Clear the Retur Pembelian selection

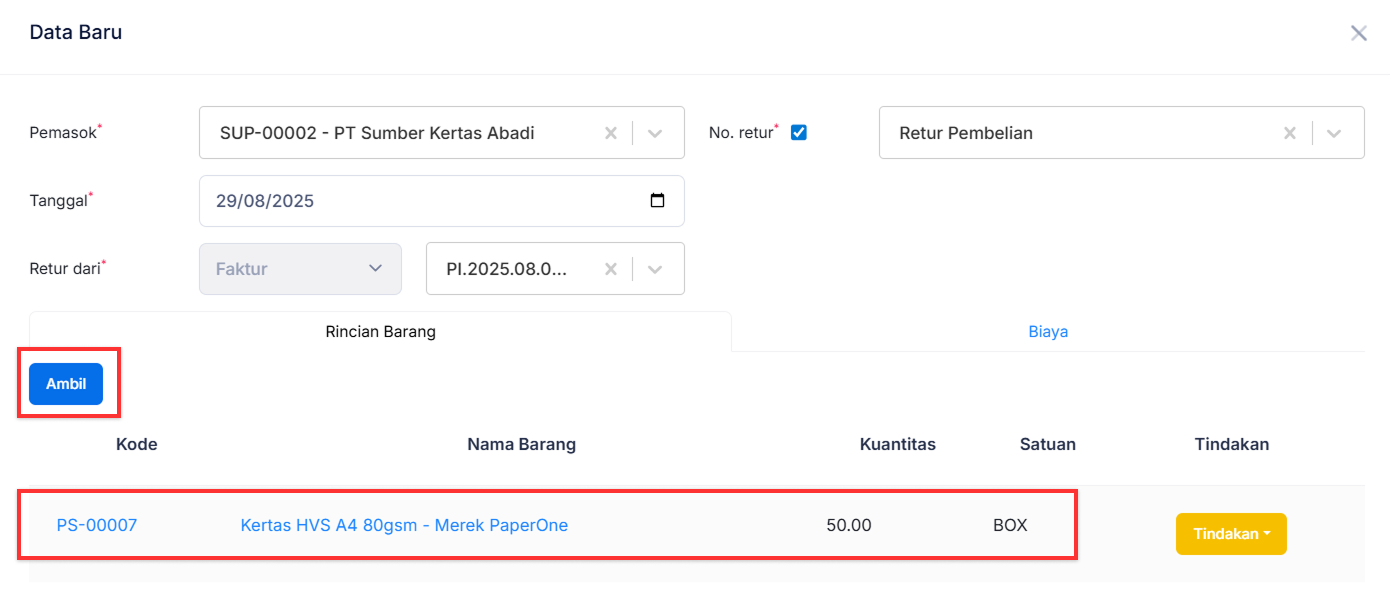1289,132
